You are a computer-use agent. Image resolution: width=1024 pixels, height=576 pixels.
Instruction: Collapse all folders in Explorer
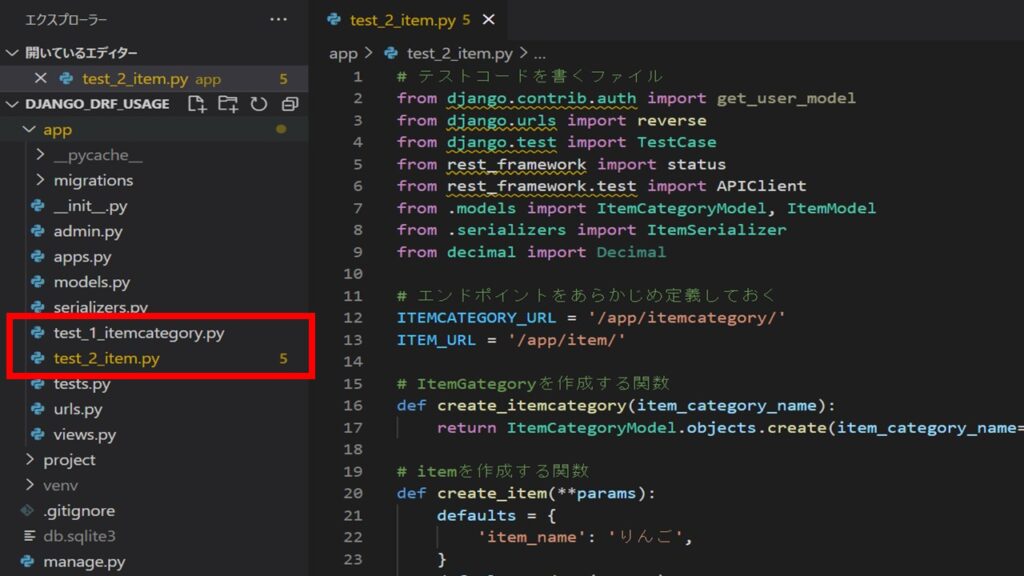[290, 103]
